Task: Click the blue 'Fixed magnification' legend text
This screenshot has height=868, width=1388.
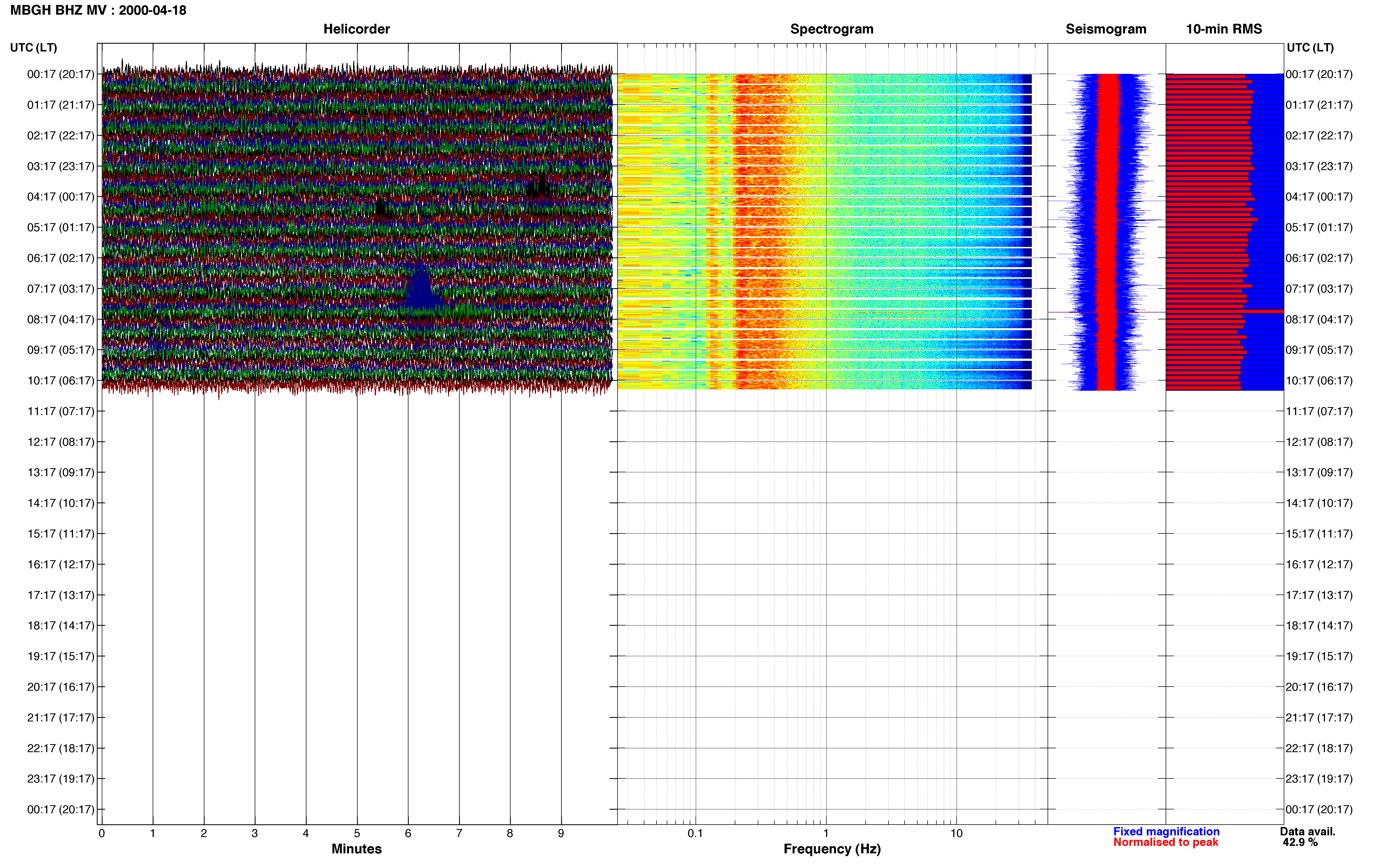Action: (1166, 831)
